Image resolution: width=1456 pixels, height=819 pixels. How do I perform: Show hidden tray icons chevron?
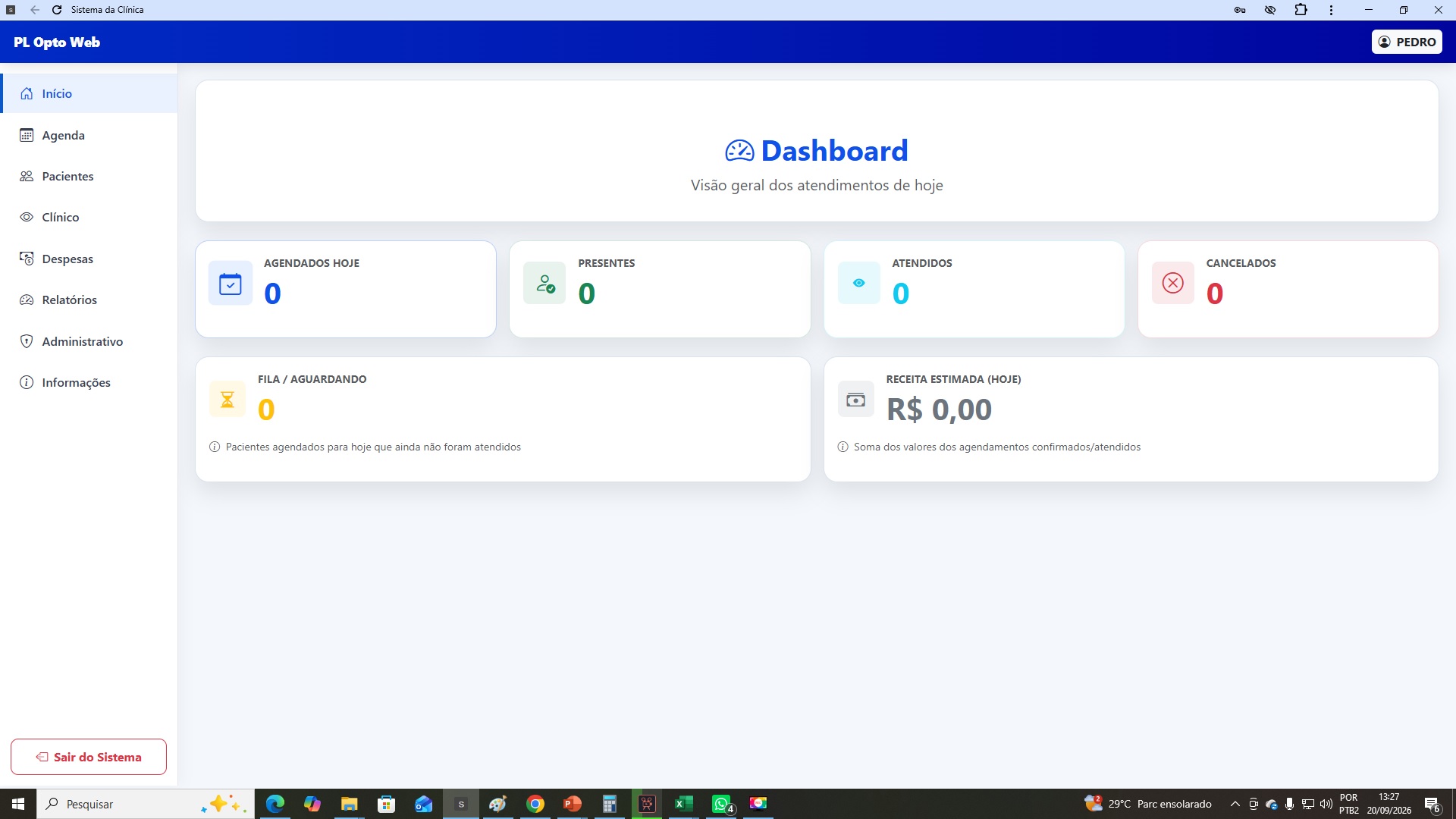coord(1235,804)
